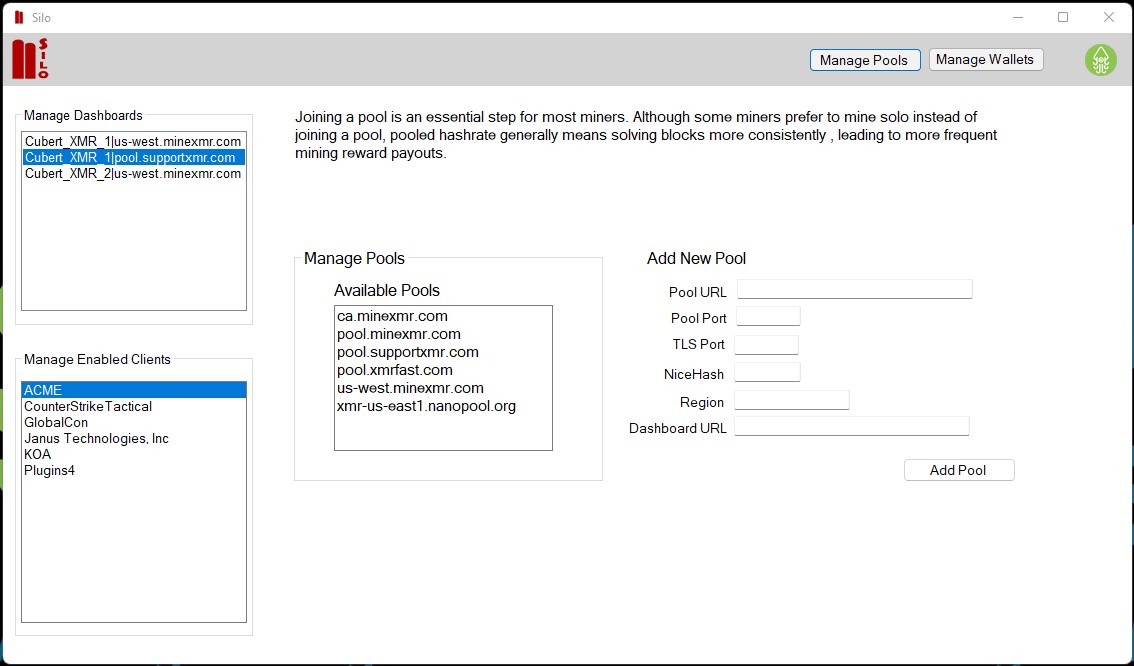Click the Dashboard URL field
Image resolution: width=1134 pixels, height=666 pixels.
[x=851, y=427]
